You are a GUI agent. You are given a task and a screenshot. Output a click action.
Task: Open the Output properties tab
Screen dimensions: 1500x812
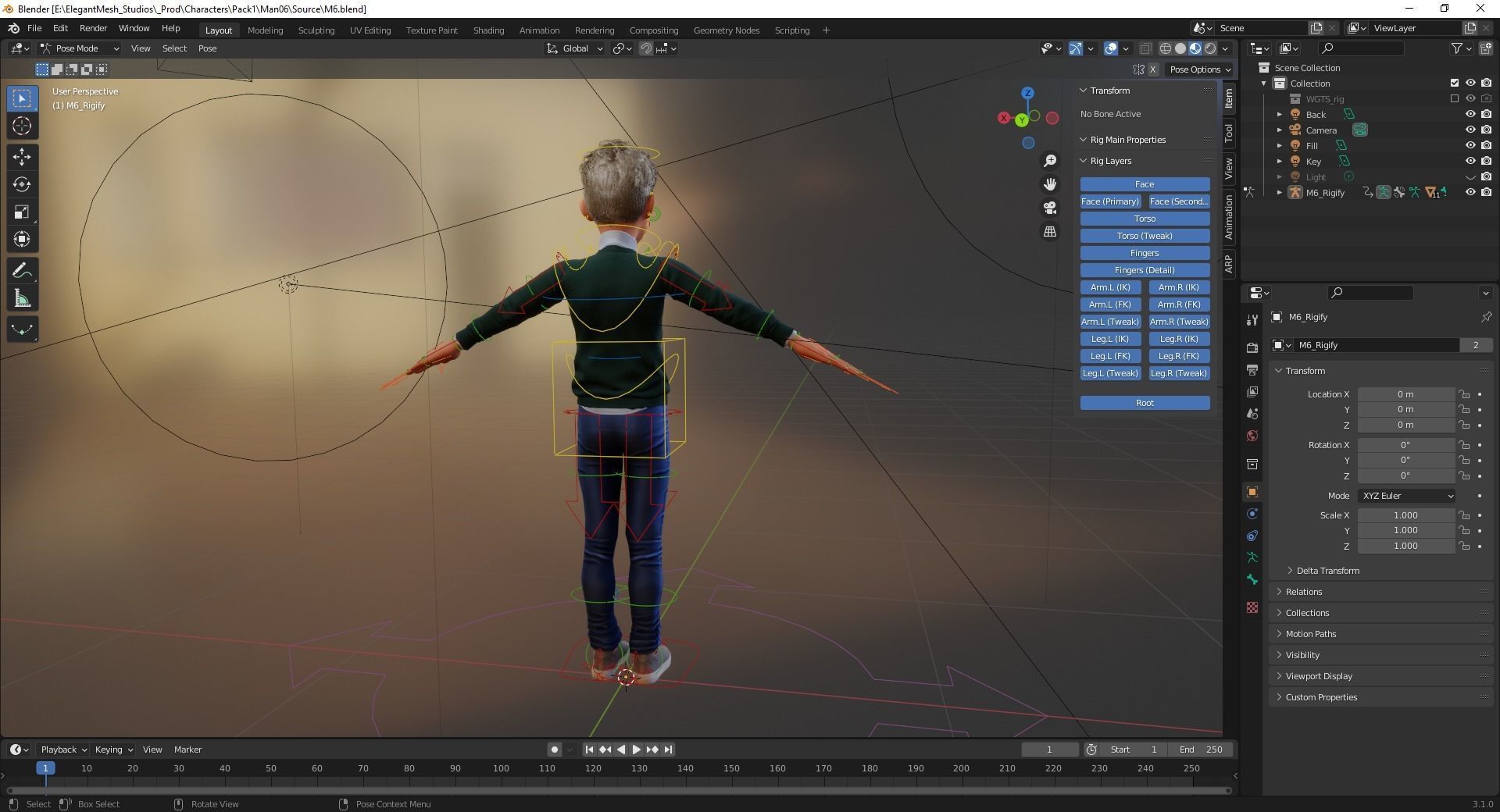coord(1252,369)
